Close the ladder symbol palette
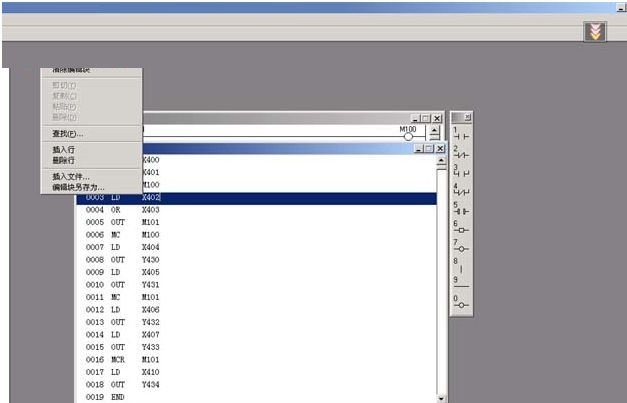This screenshot has height=403, width=627. click(x=467, y=117)
